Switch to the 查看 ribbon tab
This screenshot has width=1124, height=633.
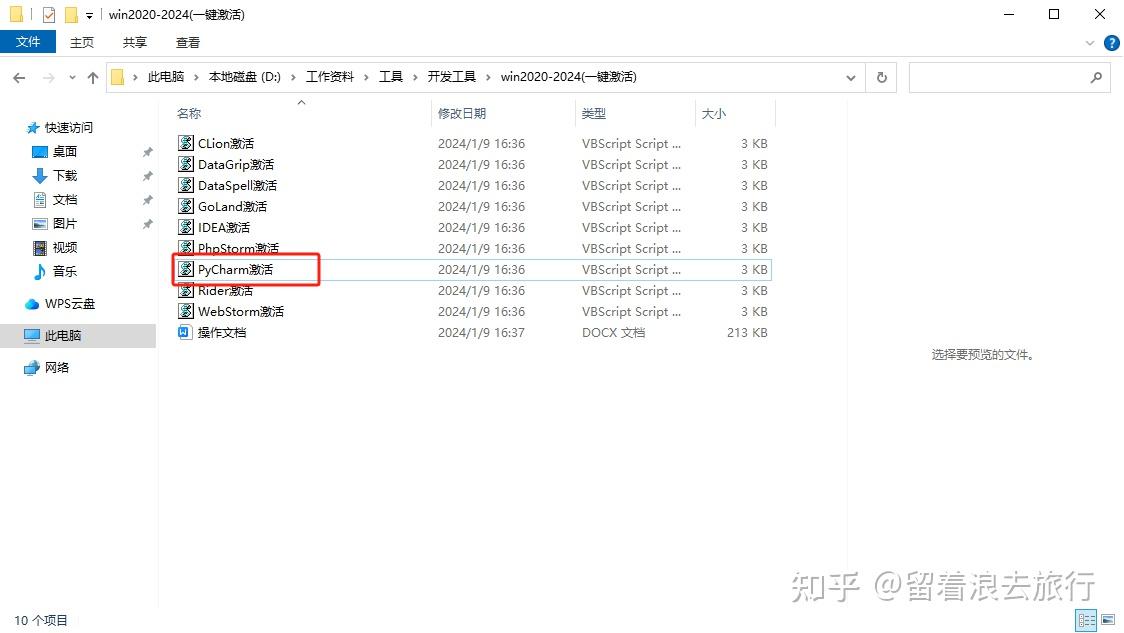click(x=188, y=42)
